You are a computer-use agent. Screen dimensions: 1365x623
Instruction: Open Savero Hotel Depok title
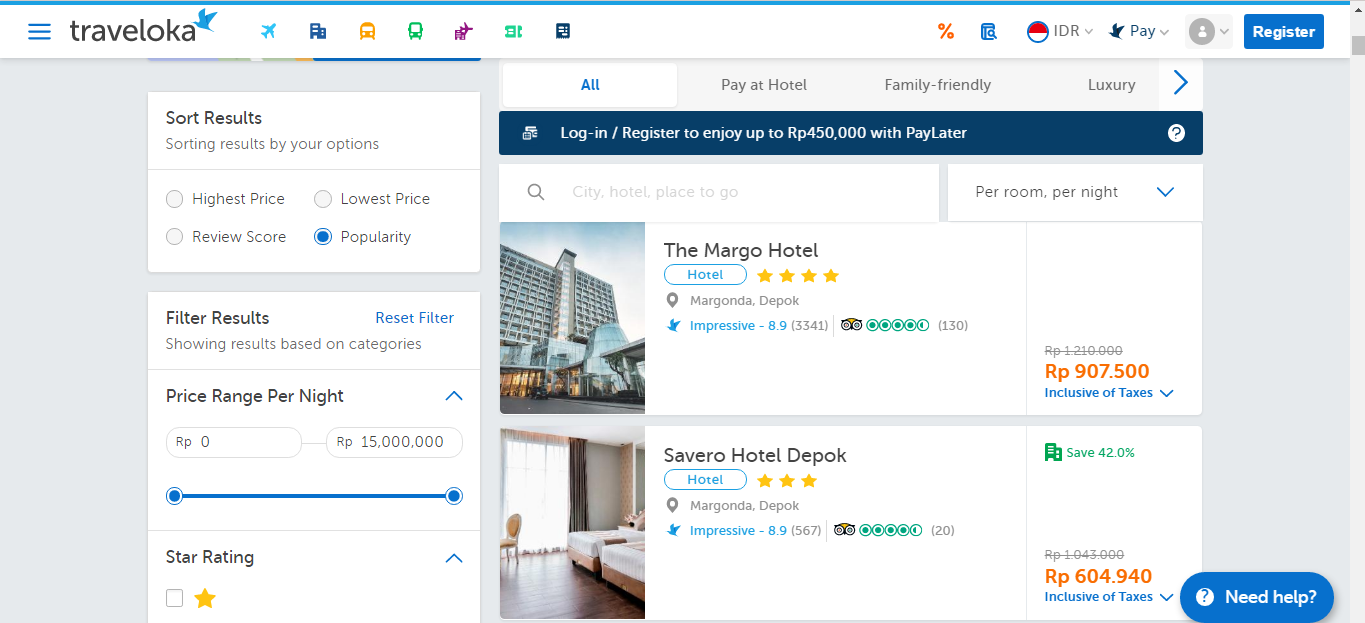point(755,455)
